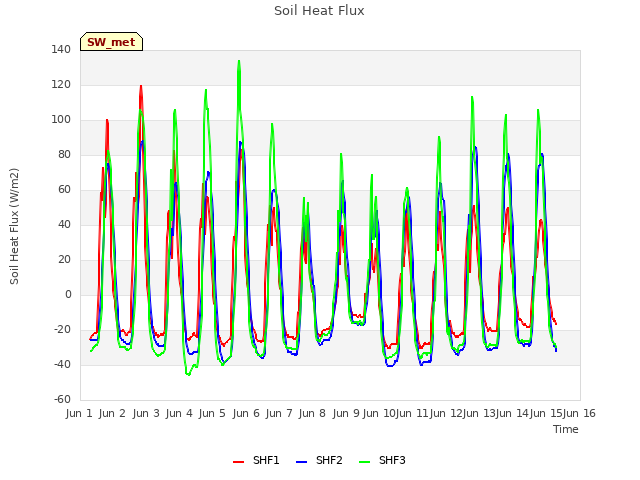Click the -20 y-axis tick label
The image size is (640, 480).
(62, 329)
